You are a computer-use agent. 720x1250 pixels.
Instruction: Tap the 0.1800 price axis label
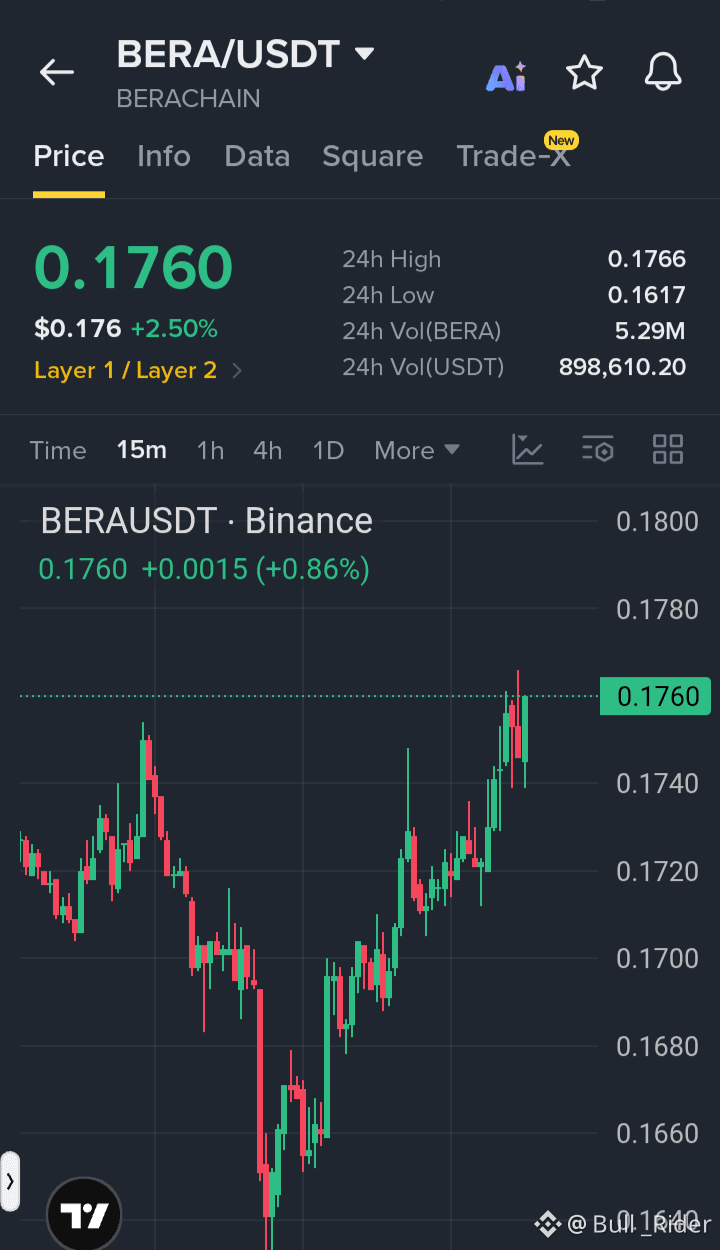click(657, 521)
